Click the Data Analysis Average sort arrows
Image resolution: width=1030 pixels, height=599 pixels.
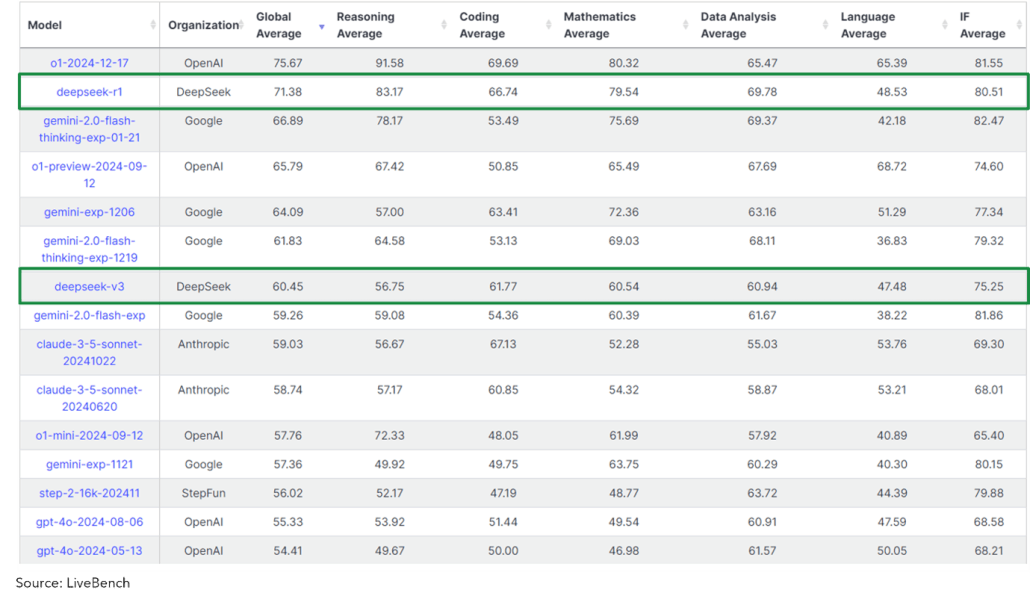826,25
